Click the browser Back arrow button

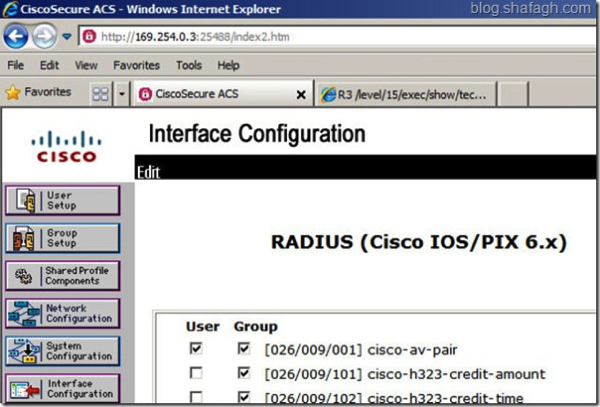pos(16,37)
